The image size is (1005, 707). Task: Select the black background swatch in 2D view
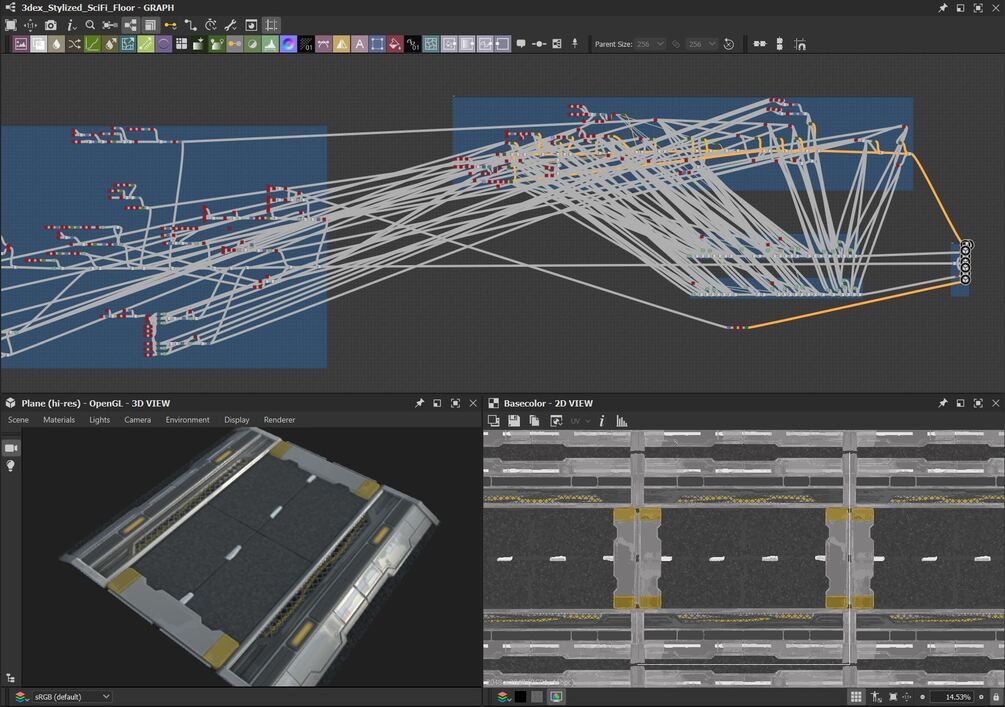click(520, 697)
